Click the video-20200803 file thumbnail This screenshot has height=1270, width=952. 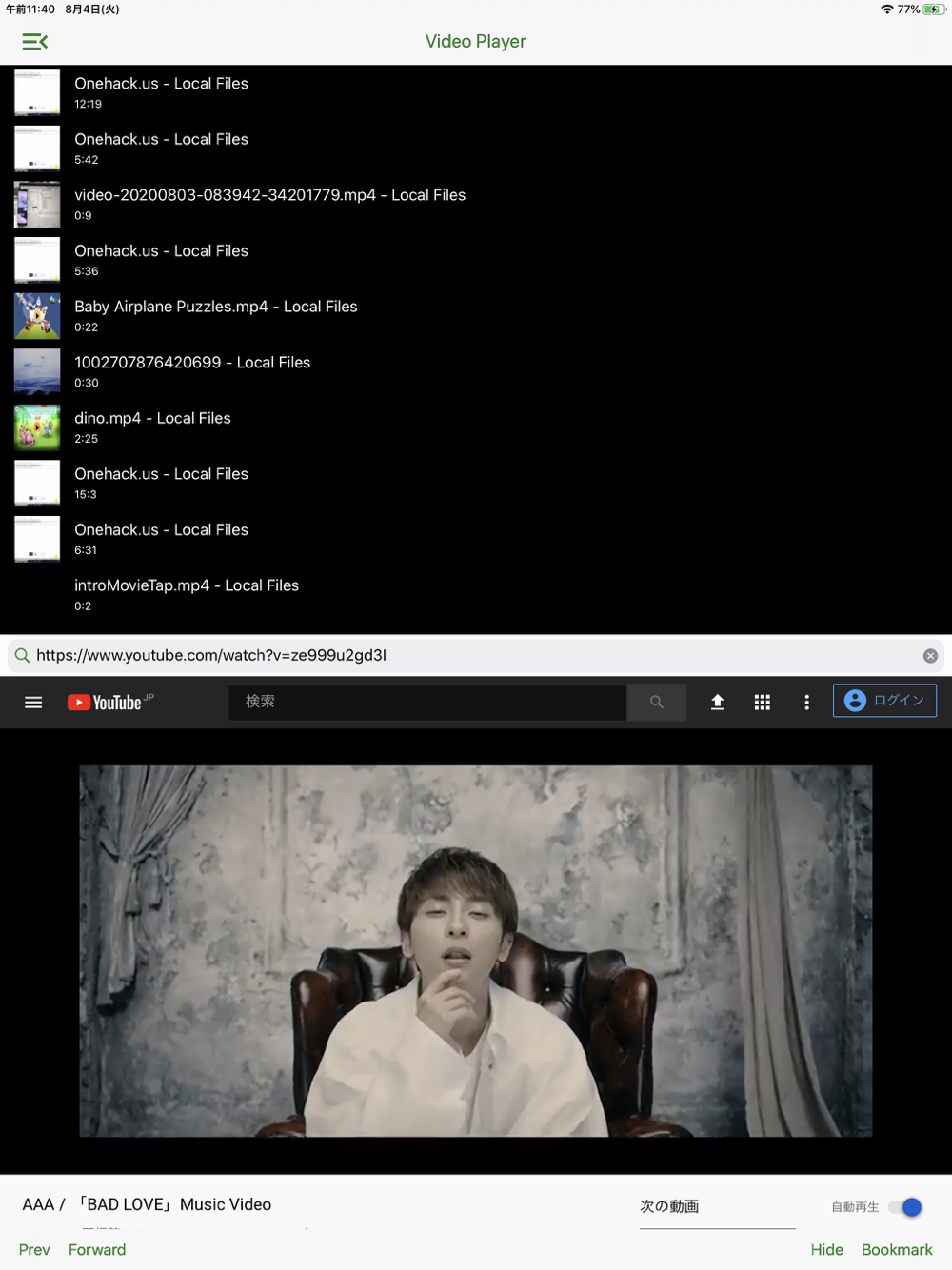[37, 205]
